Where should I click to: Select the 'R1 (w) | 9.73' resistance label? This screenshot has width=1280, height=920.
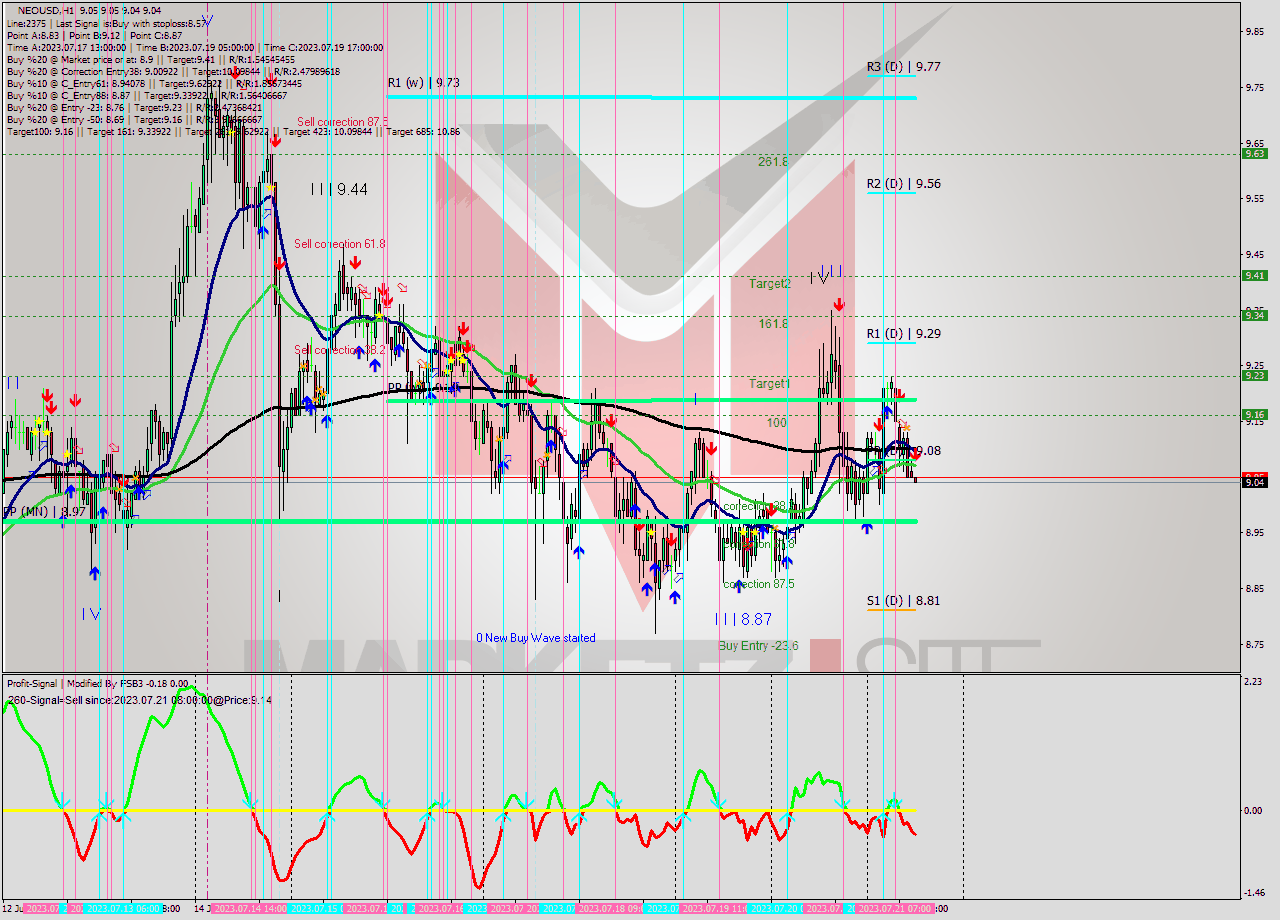pyautogui.click(x=424, y=83)
